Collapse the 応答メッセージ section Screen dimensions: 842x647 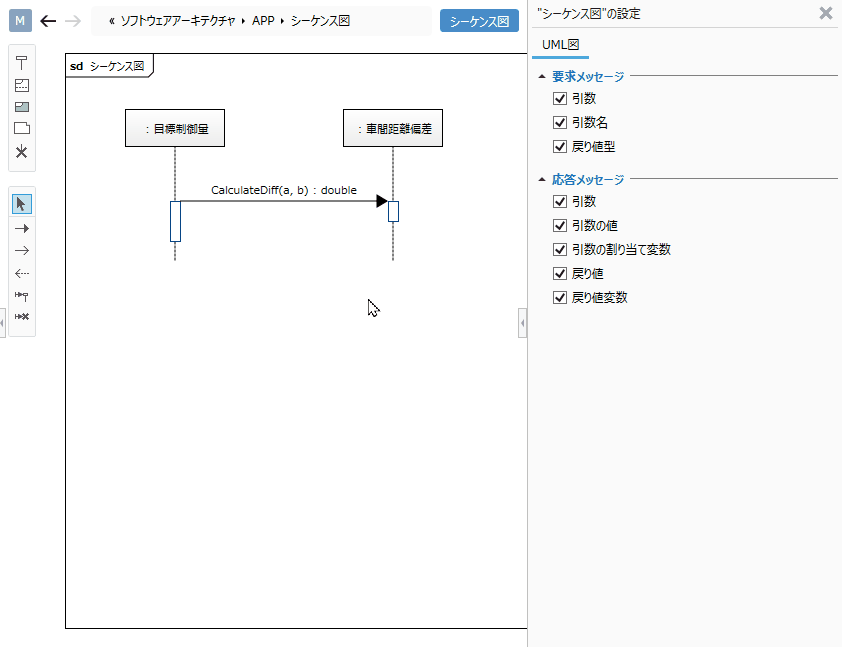click(542, 179)
